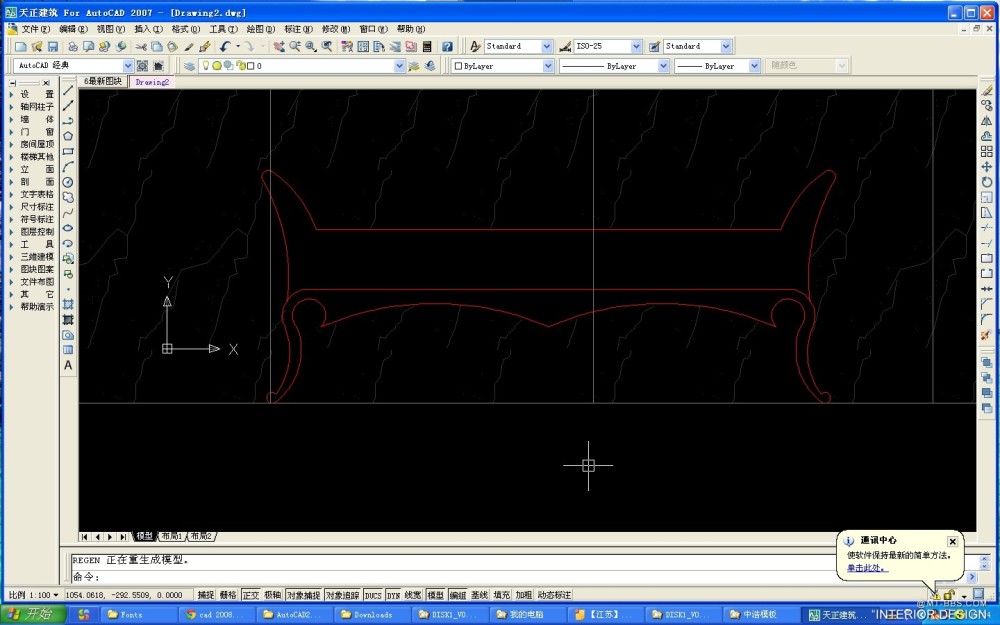Click the blue Help question icon
This screenshot has width=1000, height=625.
[x=447, y=47]
